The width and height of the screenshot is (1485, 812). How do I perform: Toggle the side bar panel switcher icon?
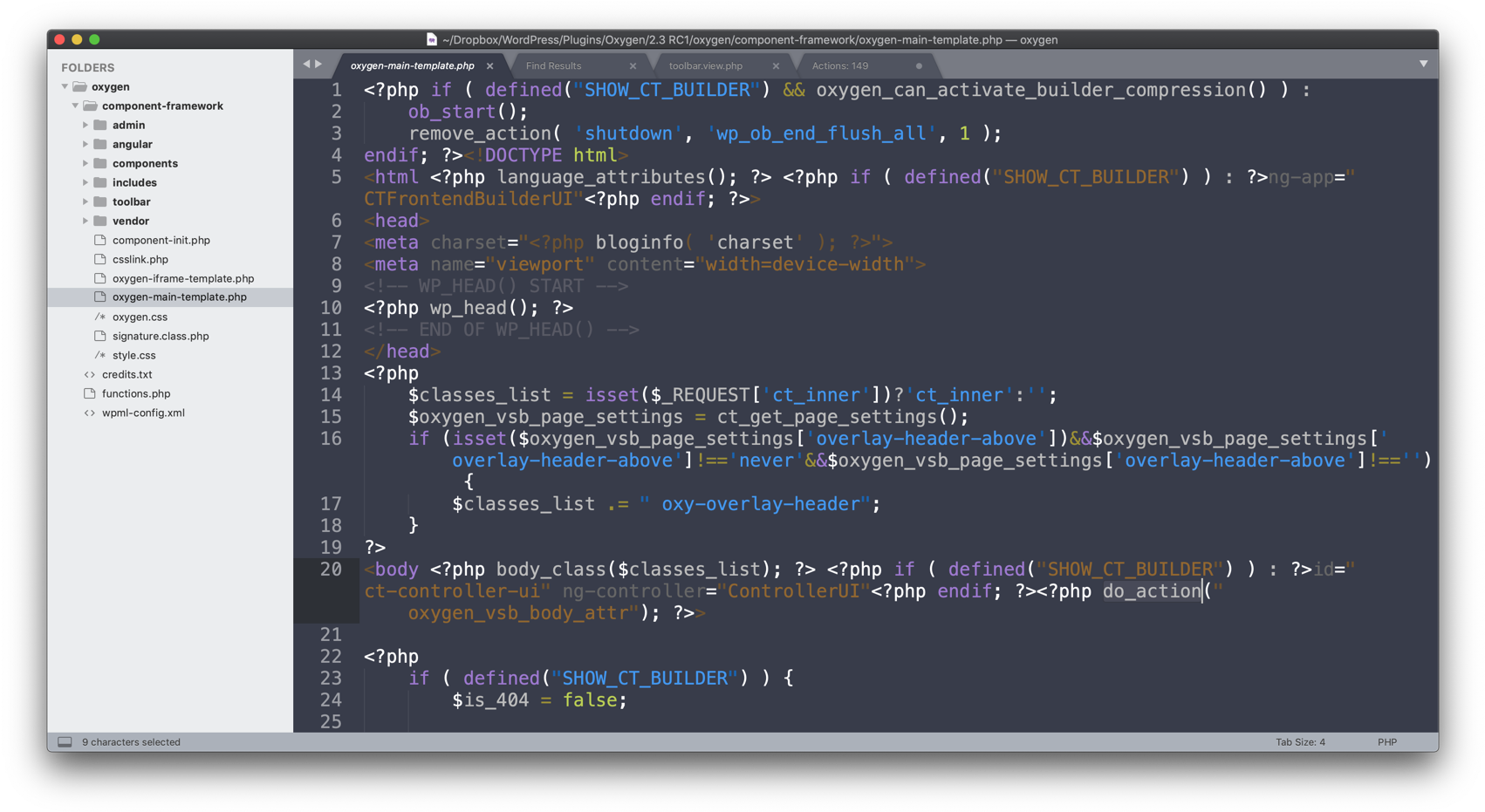[x=65, y=742]
